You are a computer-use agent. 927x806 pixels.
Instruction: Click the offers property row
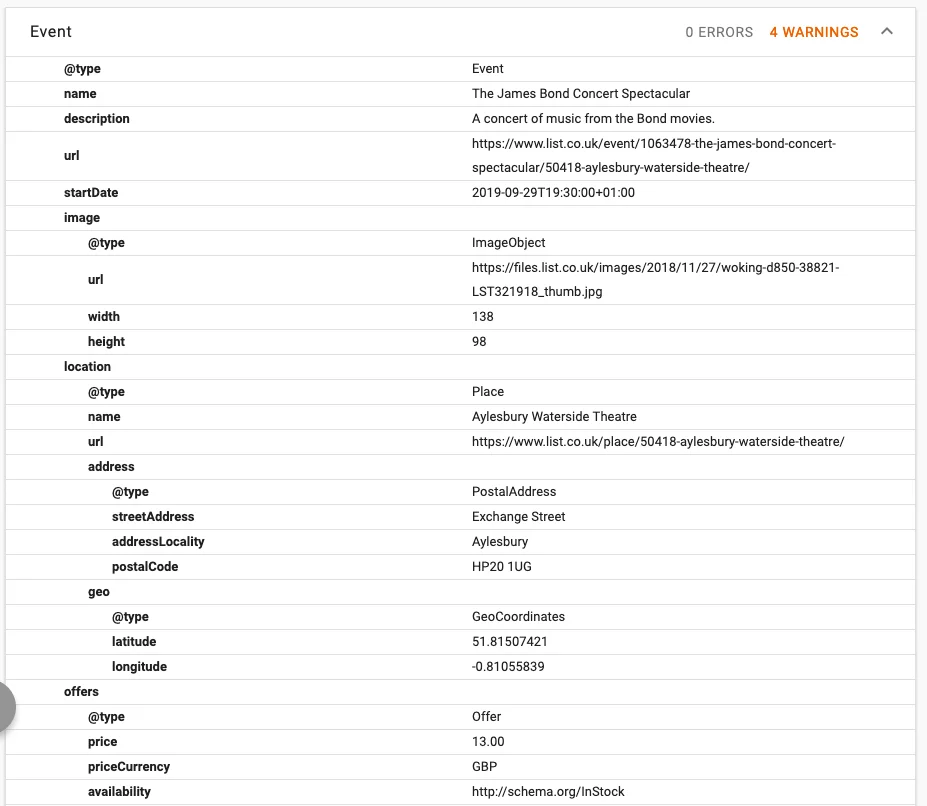tap(82, 691)
